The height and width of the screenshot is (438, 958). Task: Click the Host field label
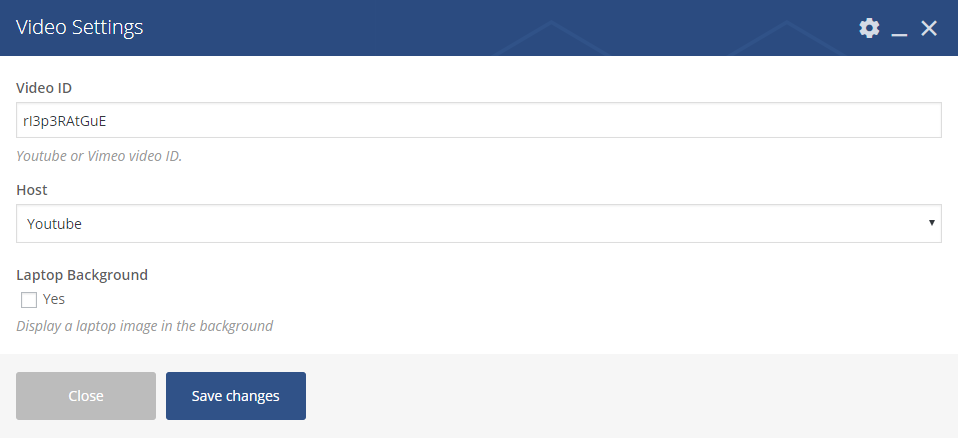click(x=32, y=190)
